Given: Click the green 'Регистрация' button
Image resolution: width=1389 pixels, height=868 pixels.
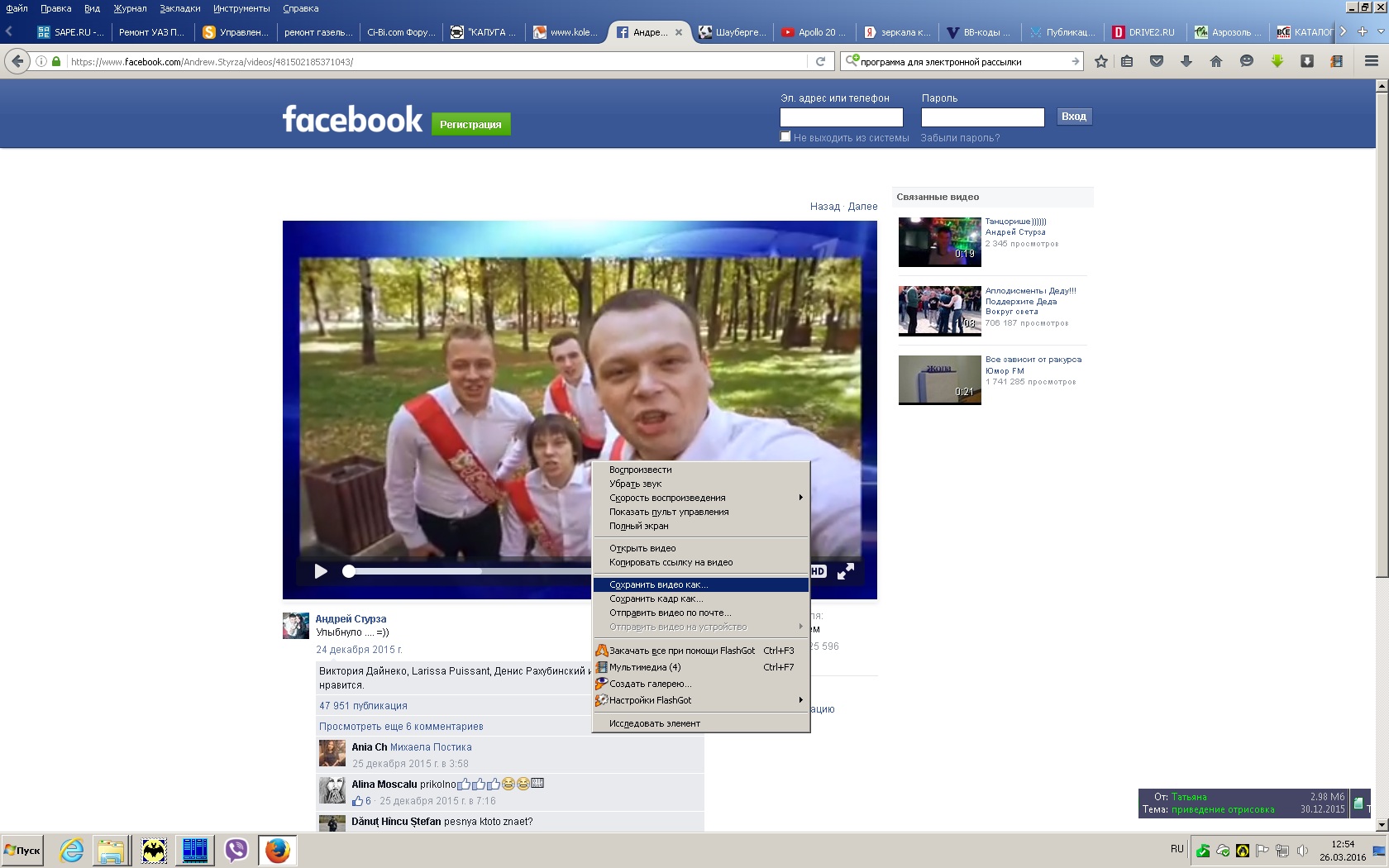Looking at the screenshot, I should point(470,124).
